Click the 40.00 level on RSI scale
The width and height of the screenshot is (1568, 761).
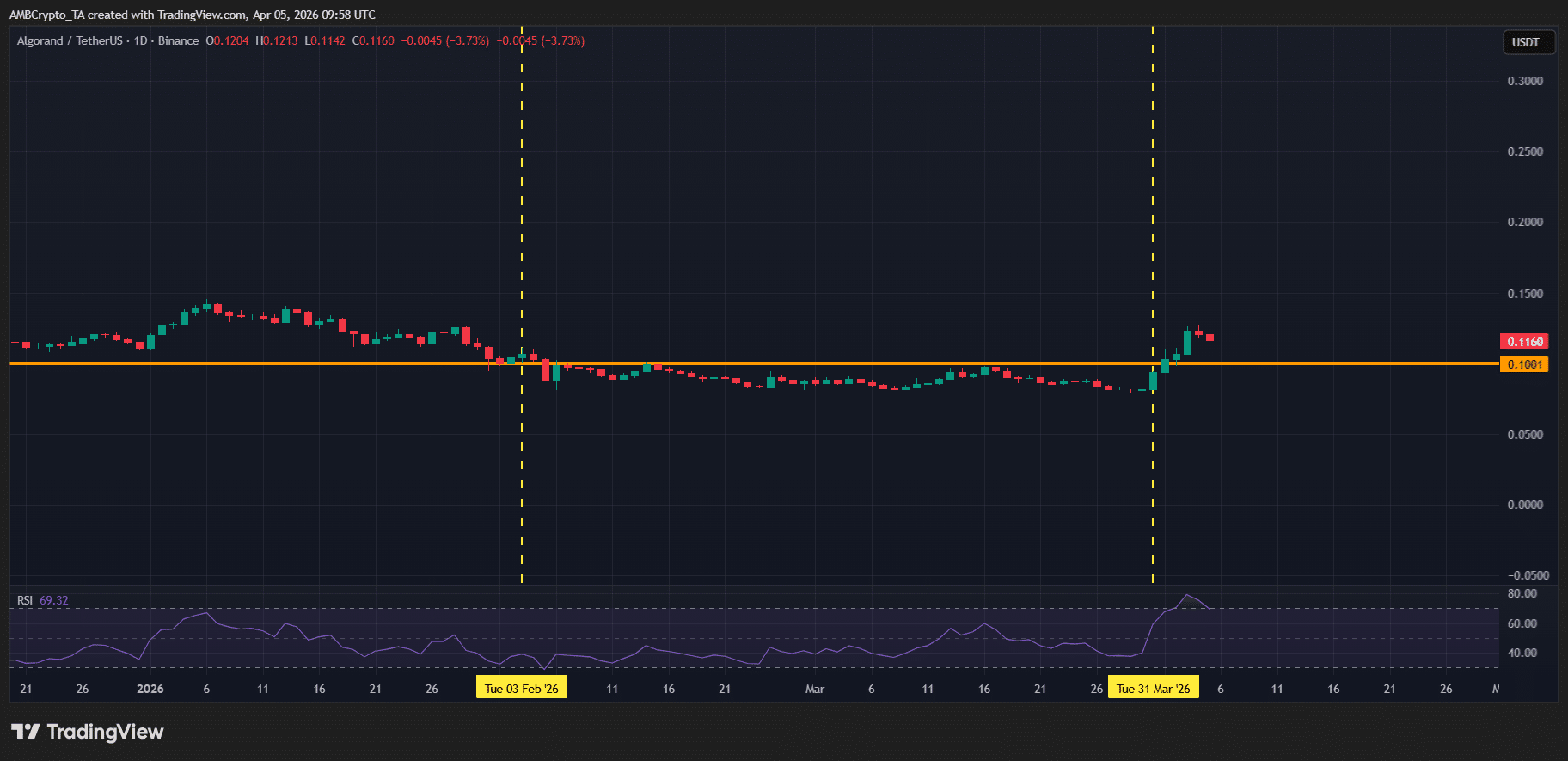[x=1522, y=653]
